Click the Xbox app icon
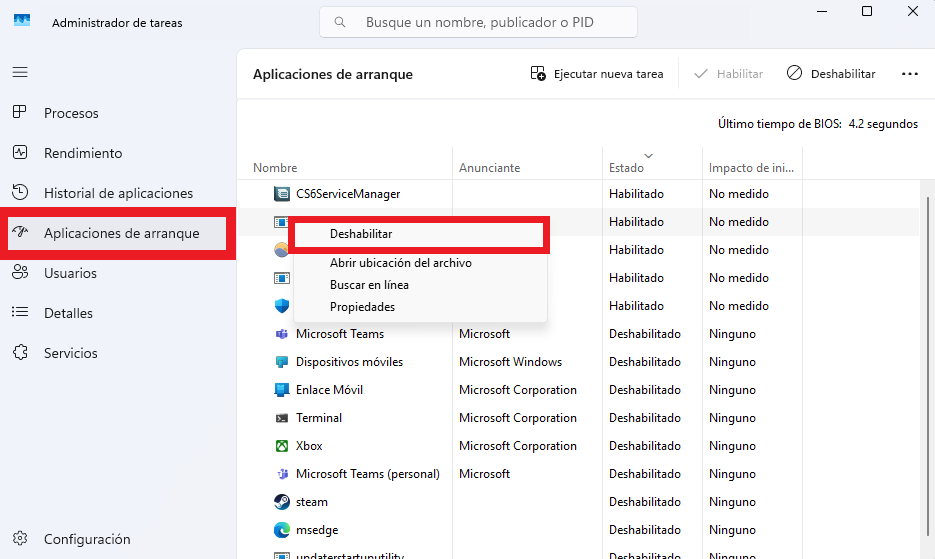This screenshot has width=935, height=559. pyautogui.click(x=281, y=446)
